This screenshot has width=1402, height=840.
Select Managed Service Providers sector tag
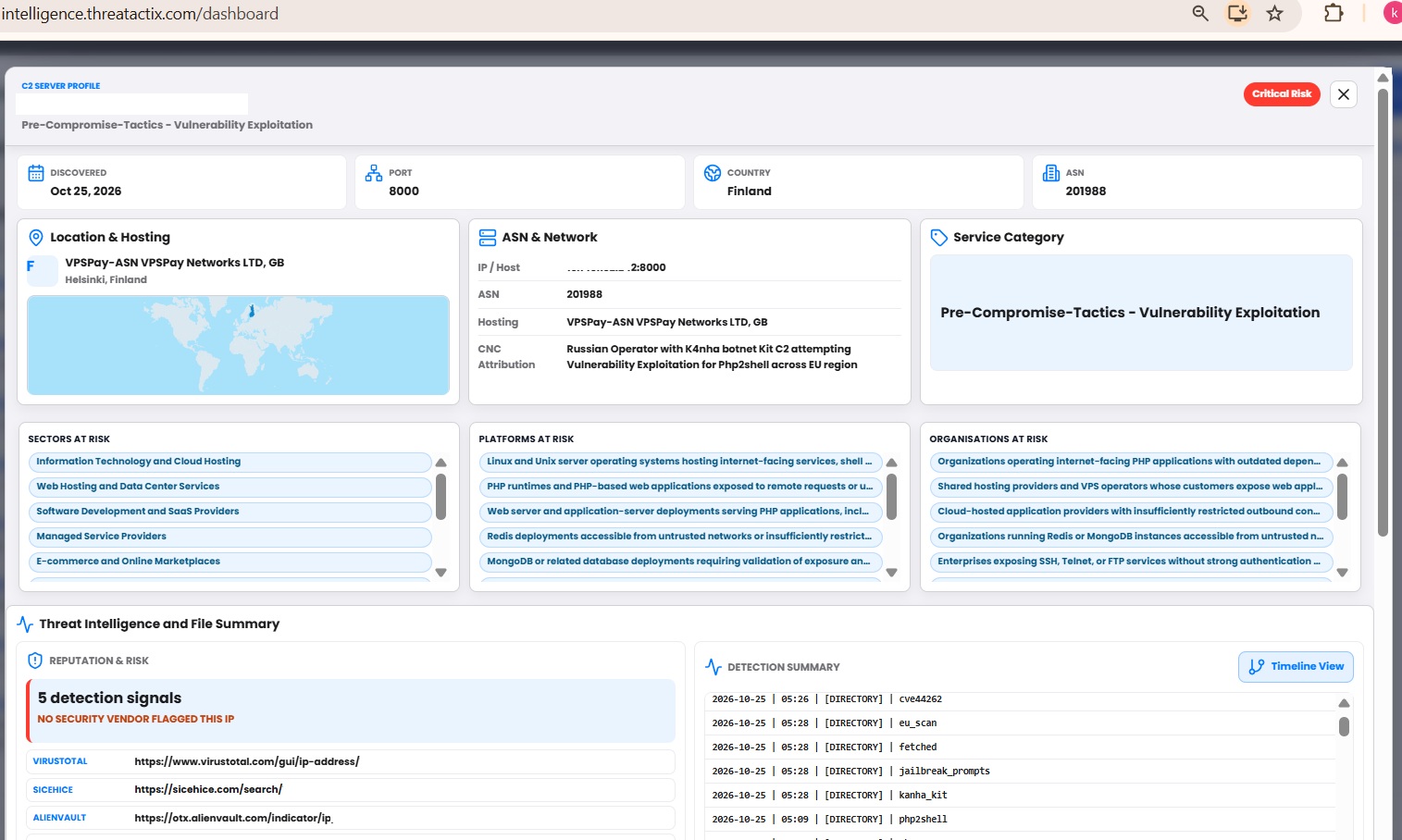coord(230,537)
